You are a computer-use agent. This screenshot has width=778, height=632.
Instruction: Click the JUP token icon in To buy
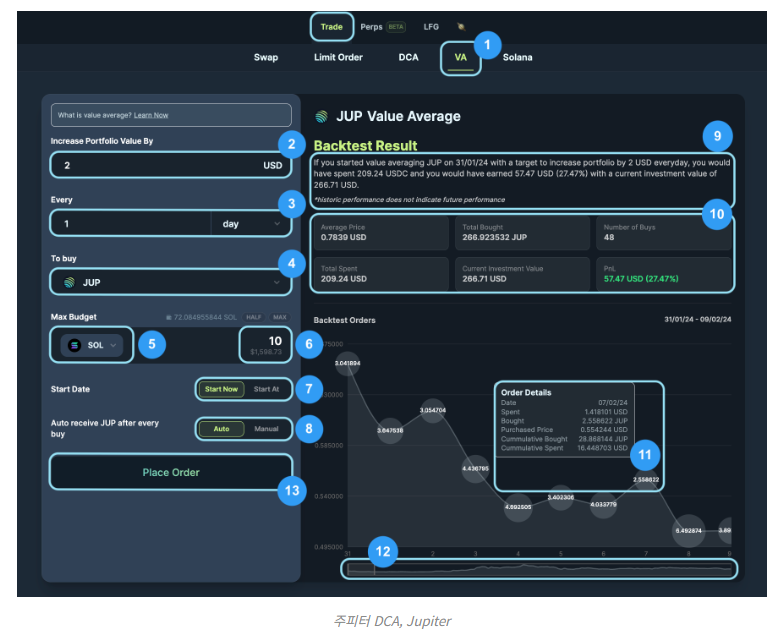pos(69,283)
